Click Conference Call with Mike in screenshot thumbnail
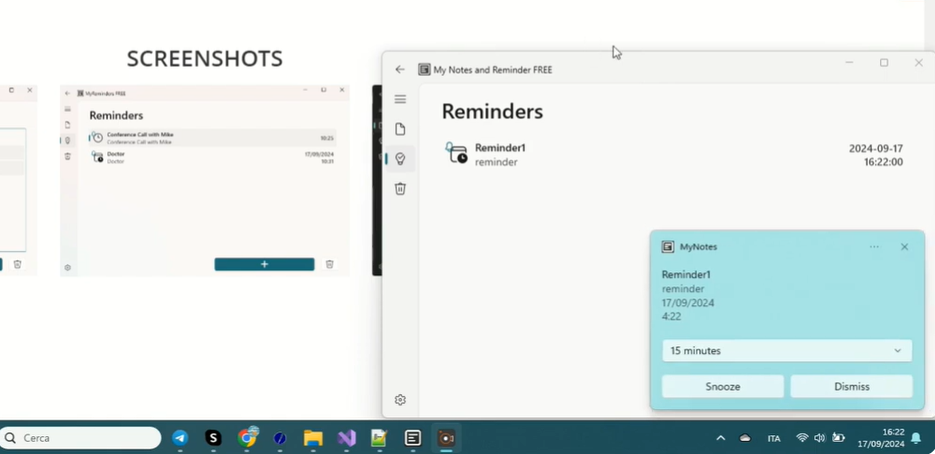 pos(213,138)
